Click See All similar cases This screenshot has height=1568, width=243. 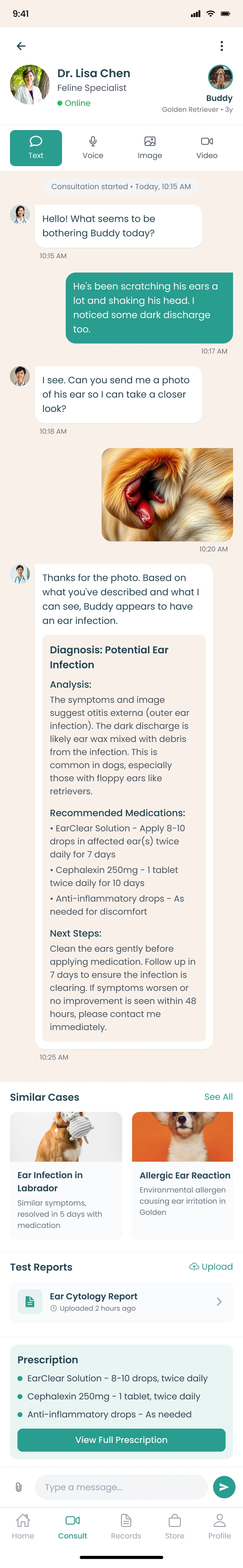click(218, 1096)
